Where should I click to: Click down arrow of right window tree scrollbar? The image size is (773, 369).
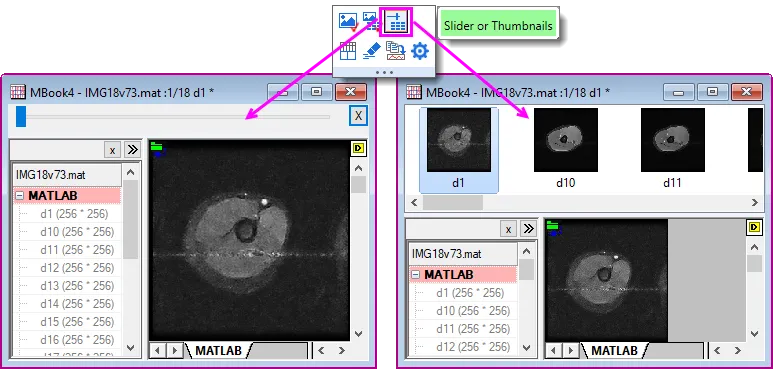point(527,347)
